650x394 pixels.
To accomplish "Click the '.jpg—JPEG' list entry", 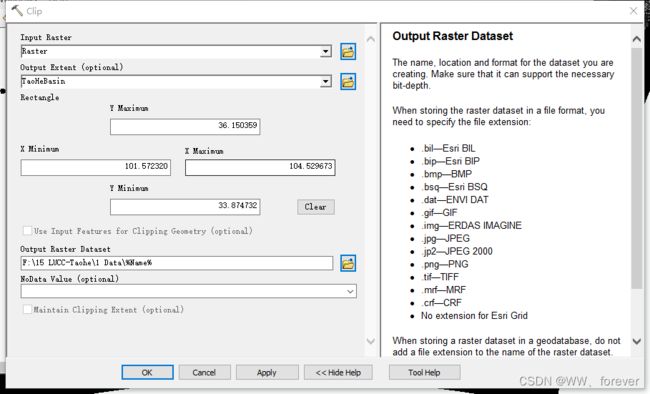I will (x=446, y=238).
